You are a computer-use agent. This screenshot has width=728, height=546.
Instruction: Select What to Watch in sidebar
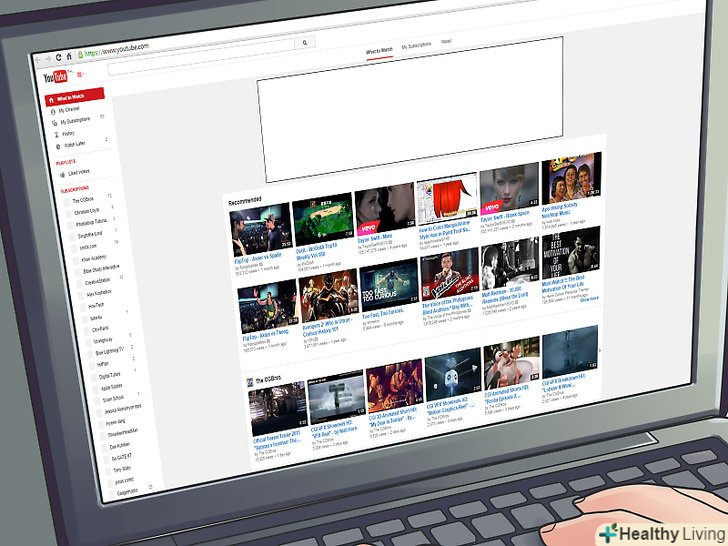(75, 98)
